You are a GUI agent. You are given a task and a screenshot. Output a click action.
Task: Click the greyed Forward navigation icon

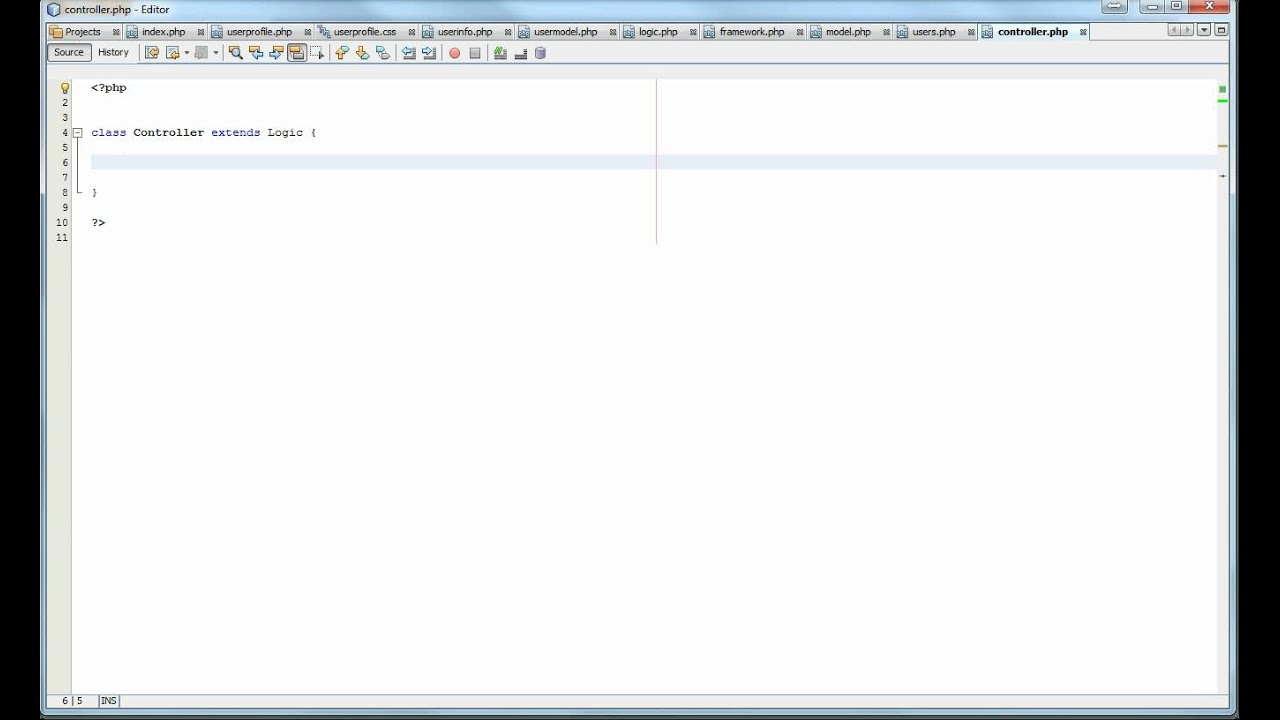click(201, 52)
